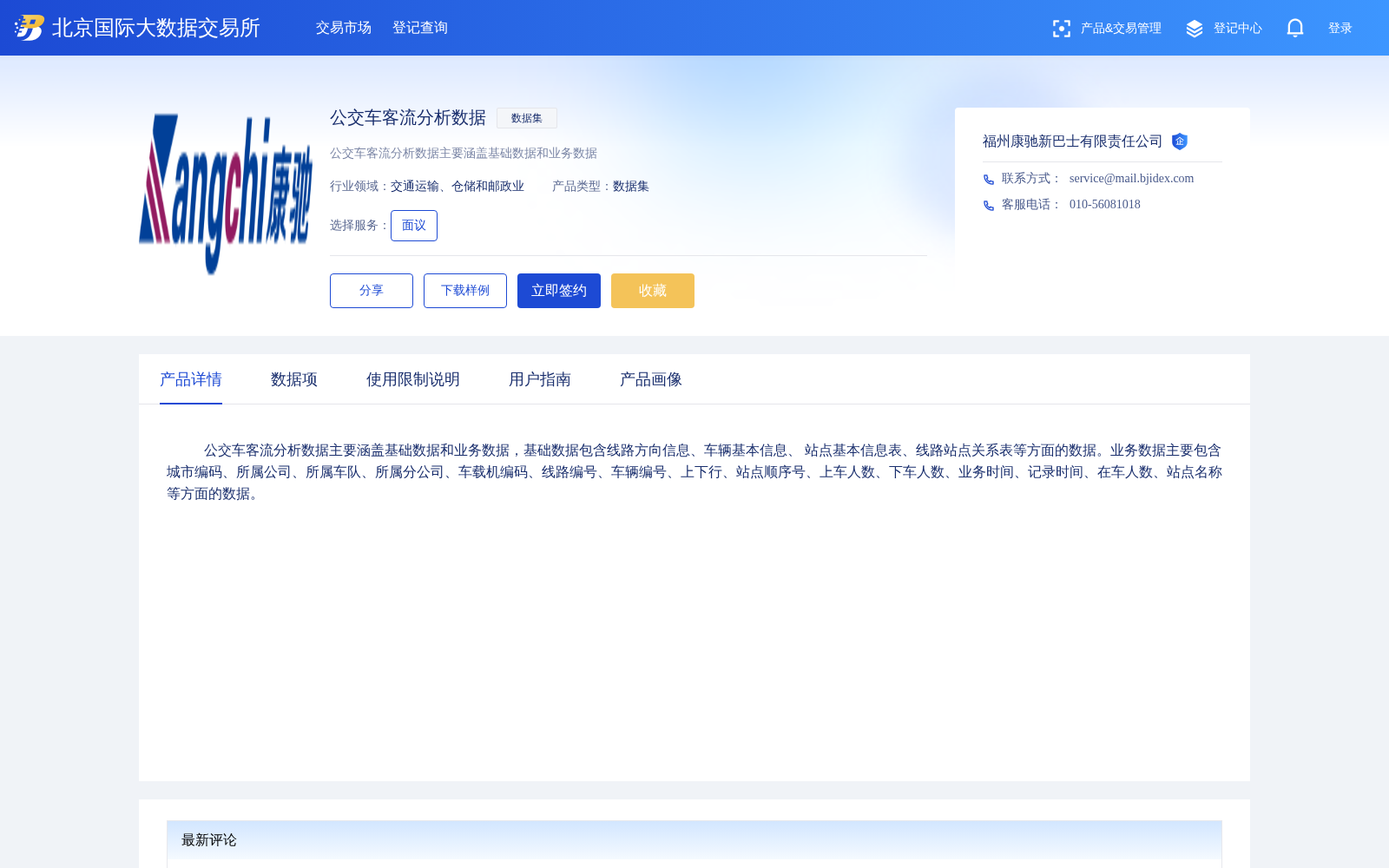Click the 分享 button
This screenshot has height=868, width=1389.
pos(372,291)
